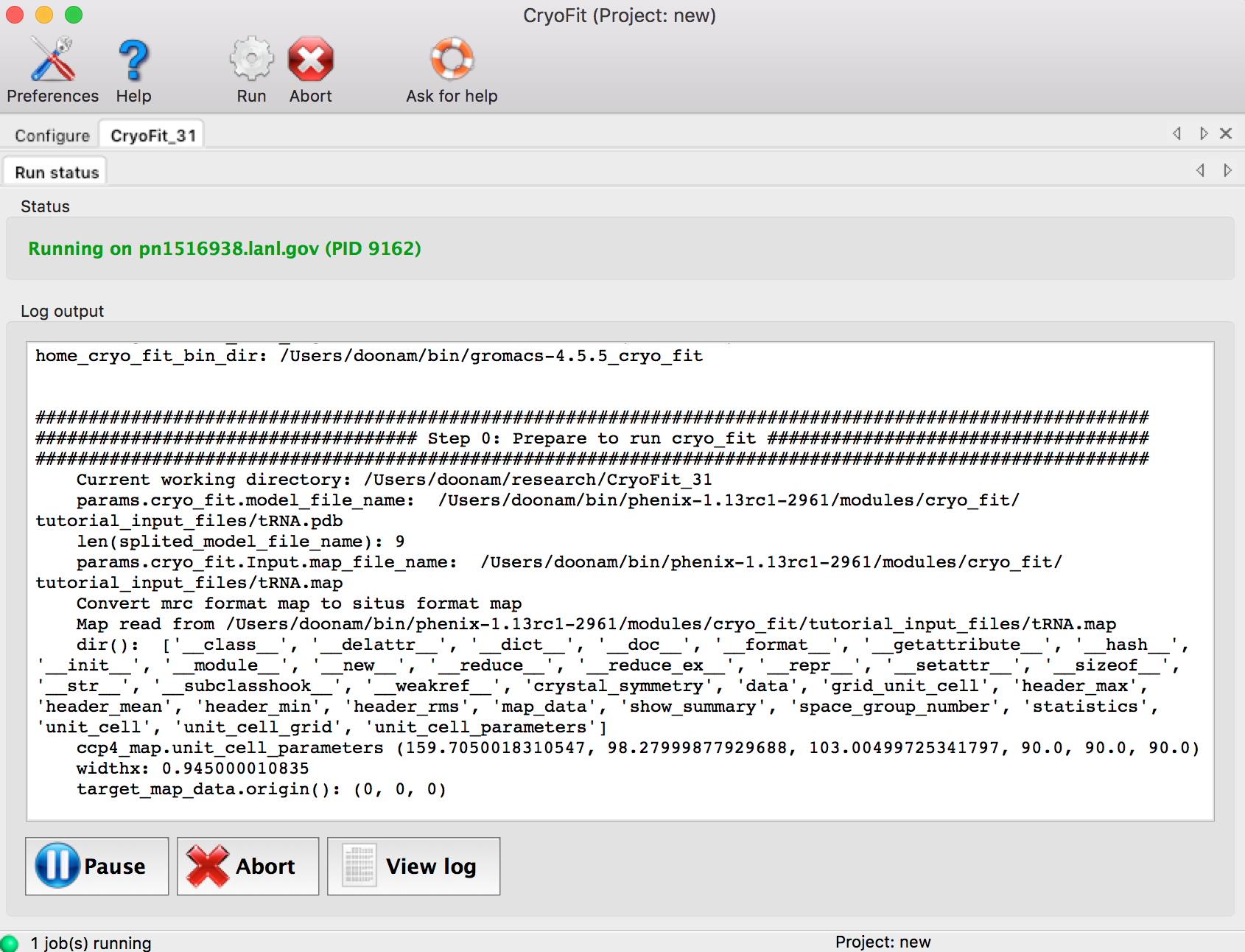Screen dimensions: 1245x952
Task: Close the CryoFit_31 tab with the X
Action: click(x=1226, y=133)
